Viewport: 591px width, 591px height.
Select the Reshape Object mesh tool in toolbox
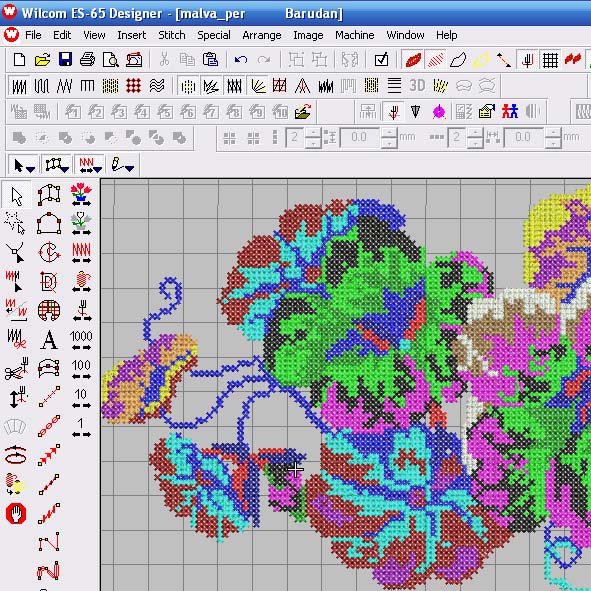click(x=49, y=194)
